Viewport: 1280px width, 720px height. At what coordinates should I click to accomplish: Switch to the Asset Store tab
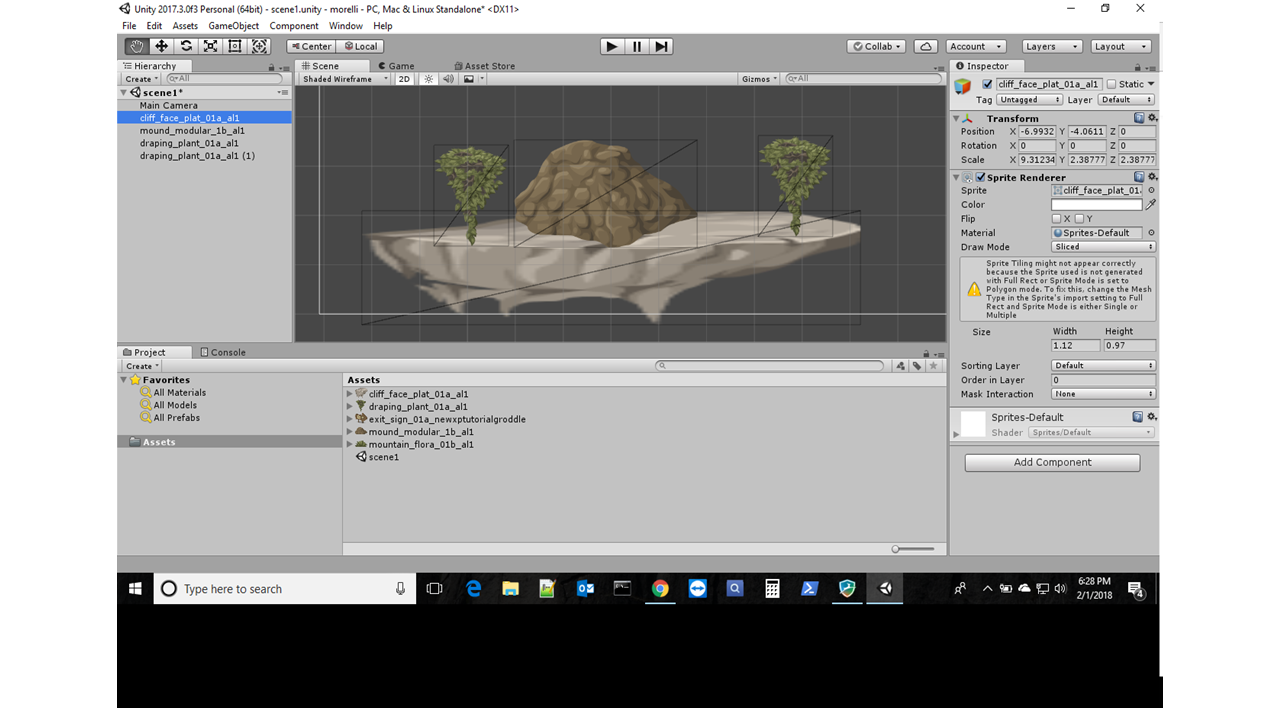tap(484, 66)
